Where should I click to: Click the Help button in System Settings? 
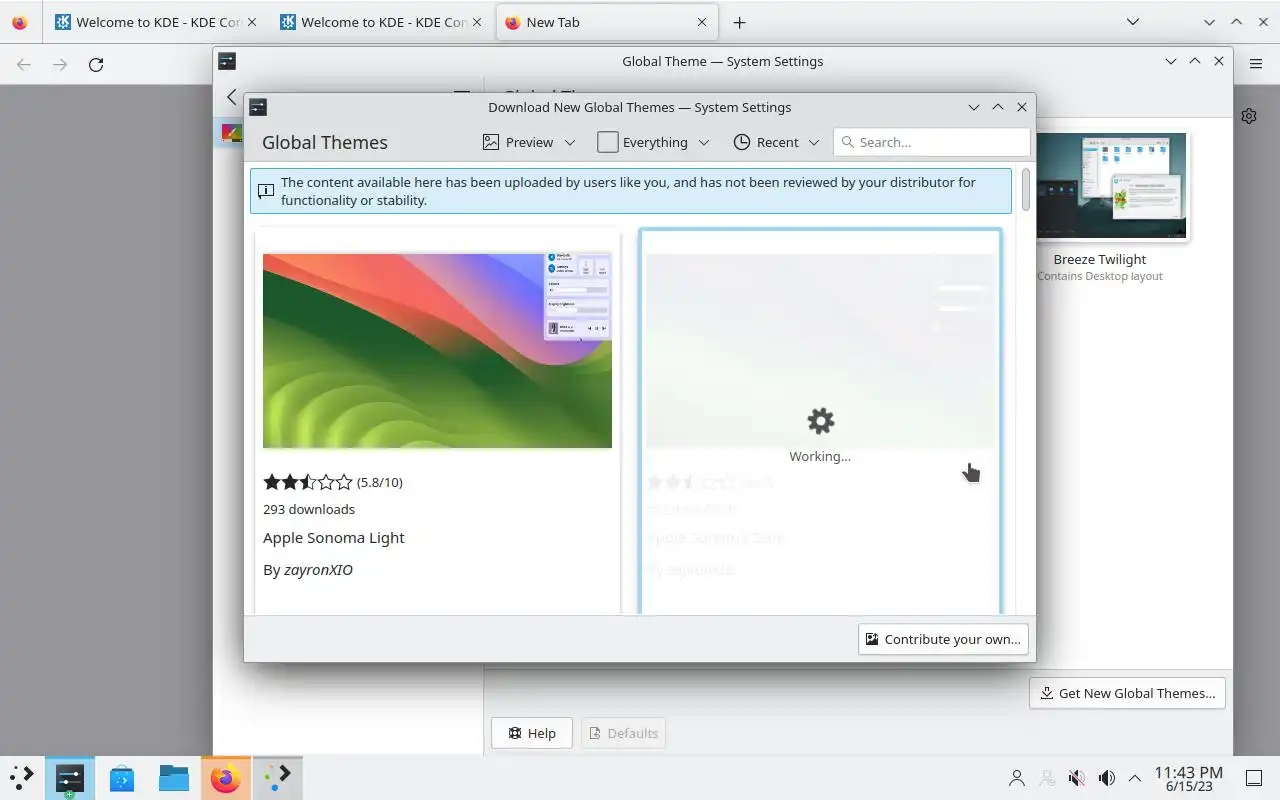531,733
